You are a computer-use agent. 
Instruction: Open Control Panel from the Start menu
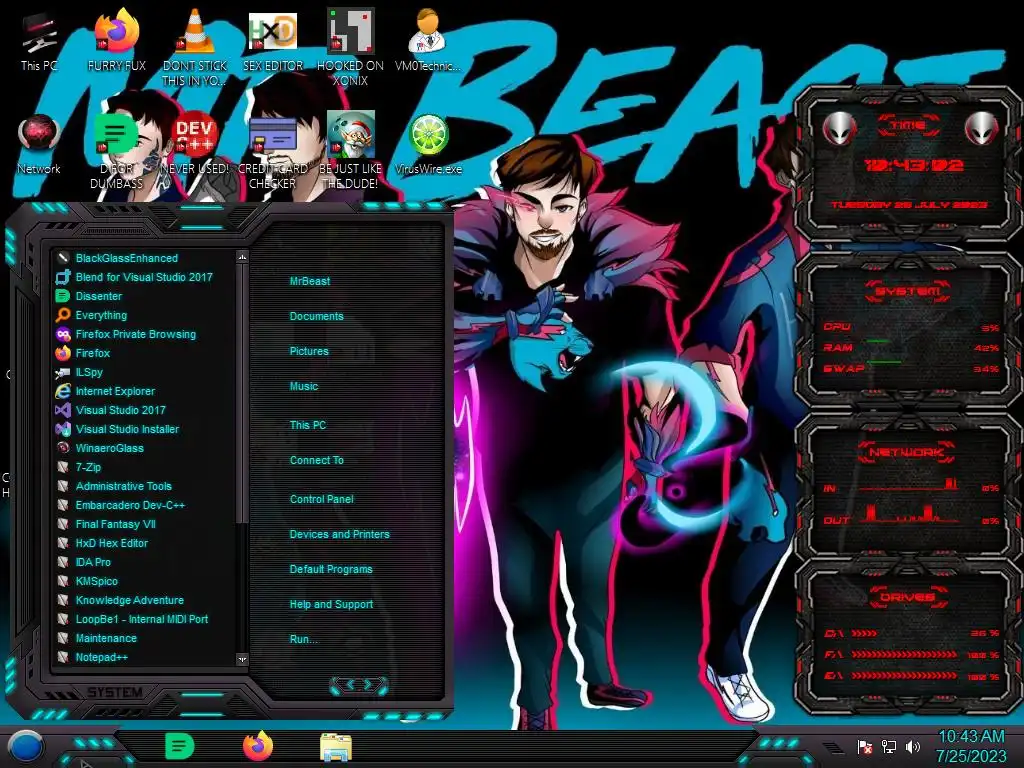click(321, 499)
